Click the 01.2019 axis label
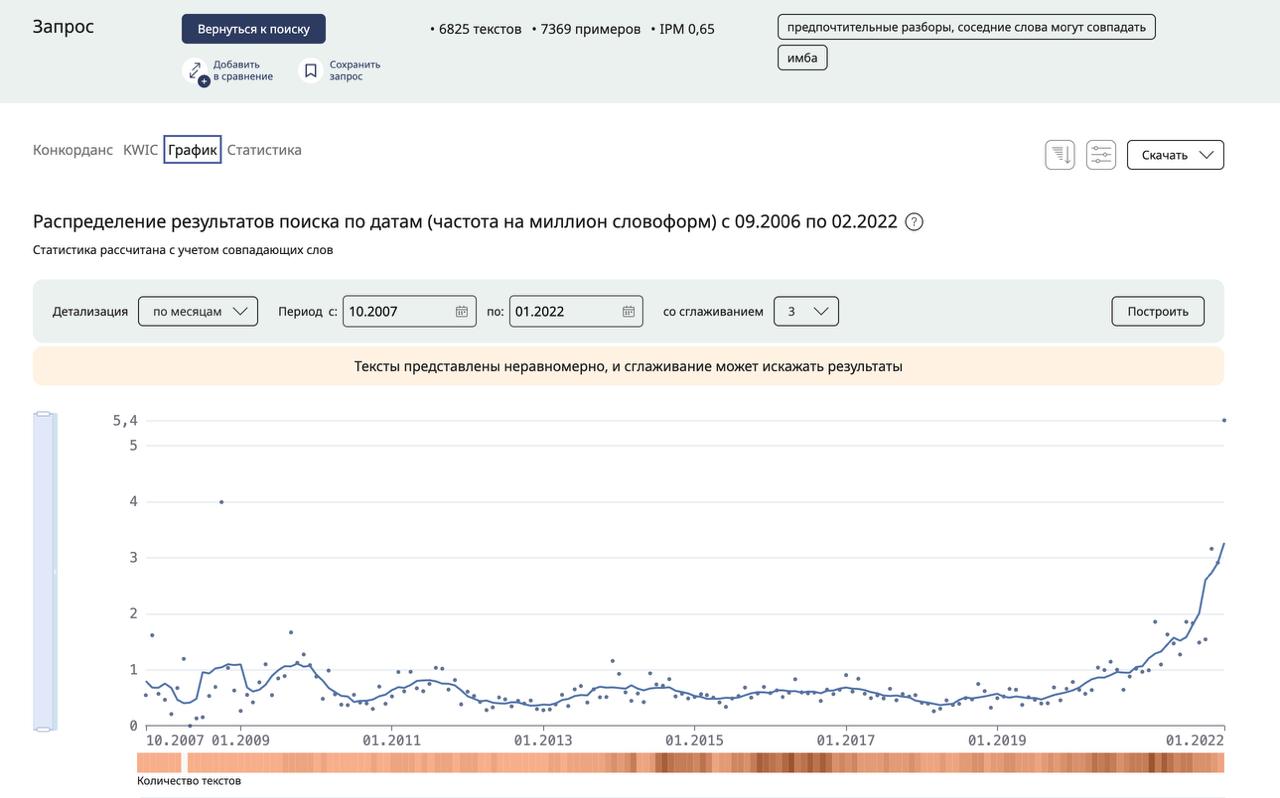Viewport: 1280px width, 798px height. point(997,741)
